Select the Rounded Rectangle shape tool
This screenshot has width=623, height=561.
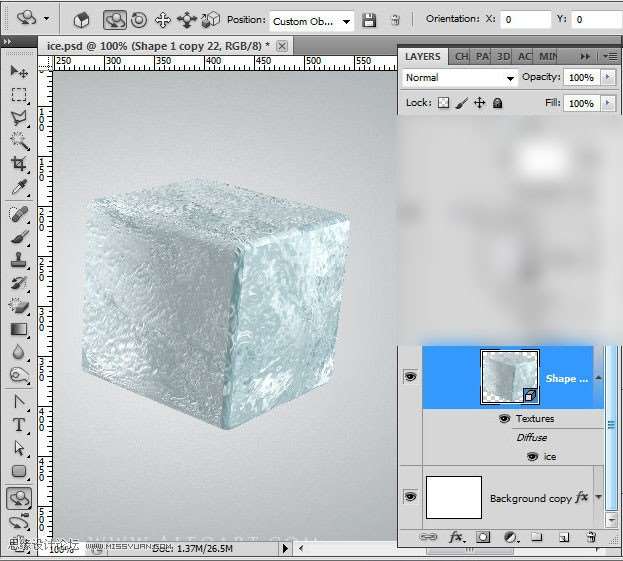(x=19, y=472)
